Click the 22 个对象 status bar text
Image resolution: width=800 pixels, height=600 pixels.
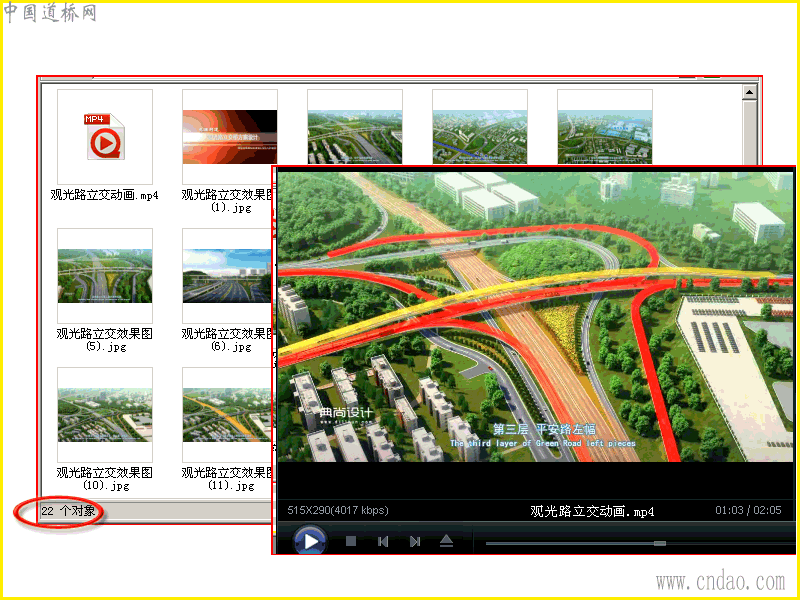coord(68,511)
